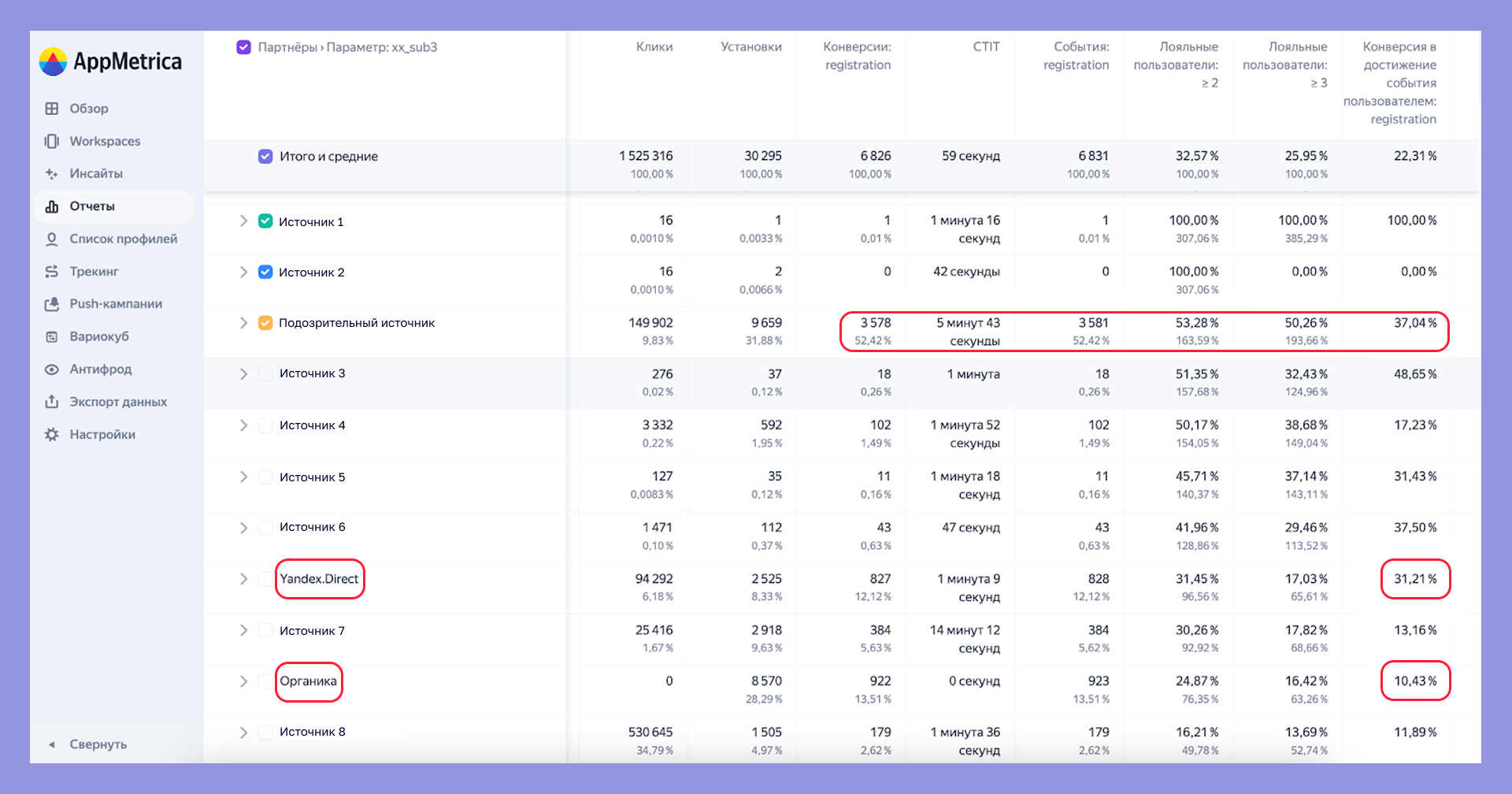Expand the Источник 5 row
Image resolution: width=1512 pixels, height=794 pixels.
(243, 477)
